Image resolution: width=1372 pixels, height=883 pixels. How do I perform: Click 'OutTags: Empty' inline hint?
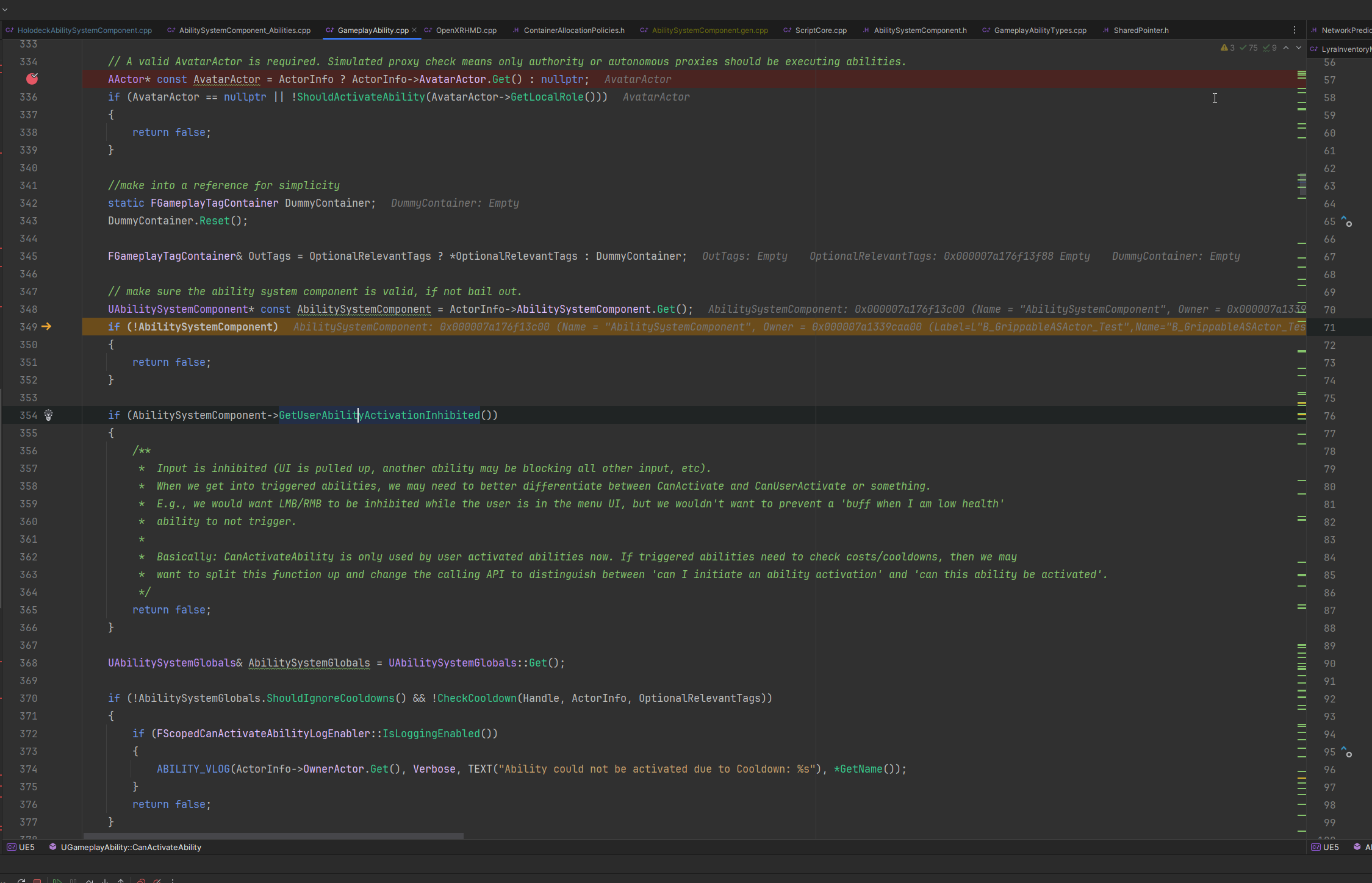pos(745,256)
